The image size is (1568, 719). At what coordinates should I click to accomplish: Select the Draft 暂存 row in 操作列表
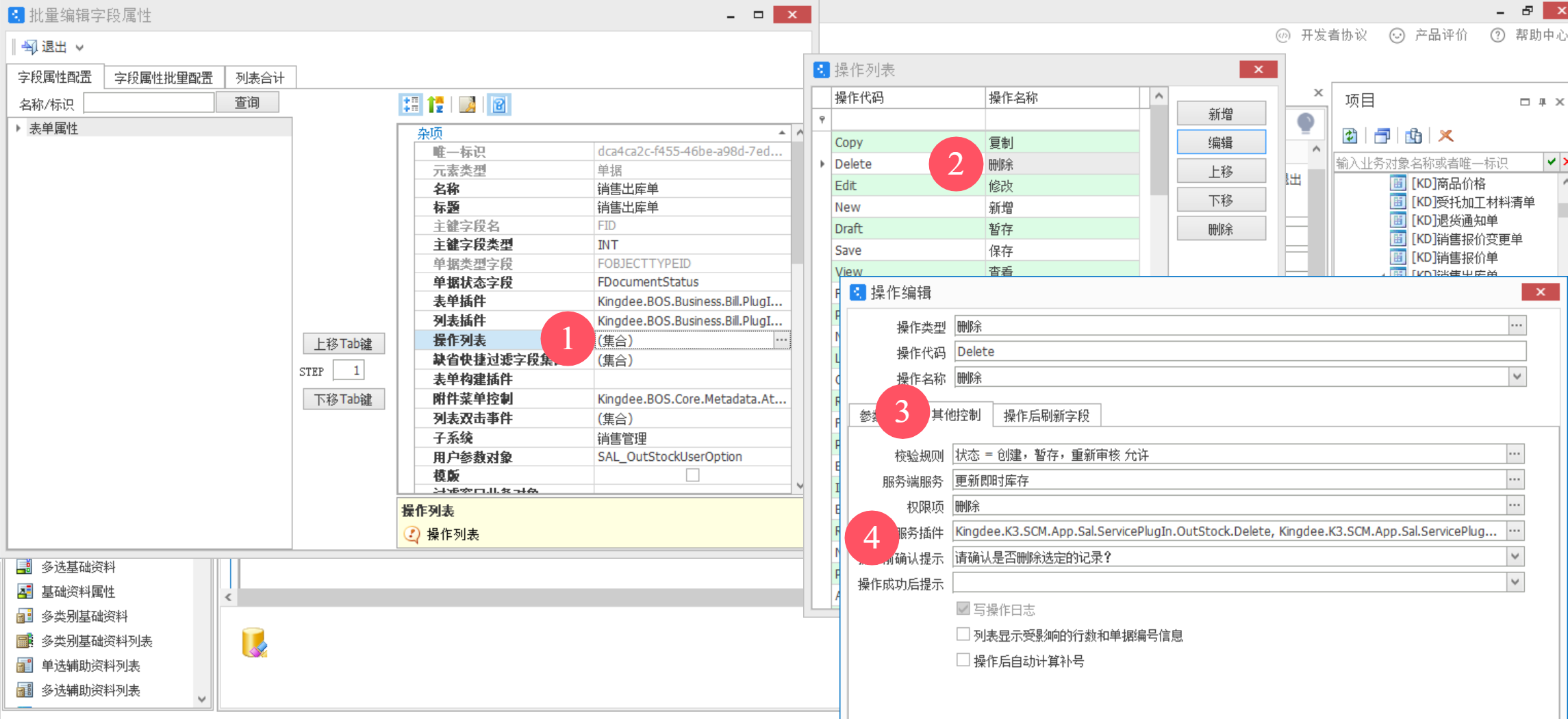[985, 229]
